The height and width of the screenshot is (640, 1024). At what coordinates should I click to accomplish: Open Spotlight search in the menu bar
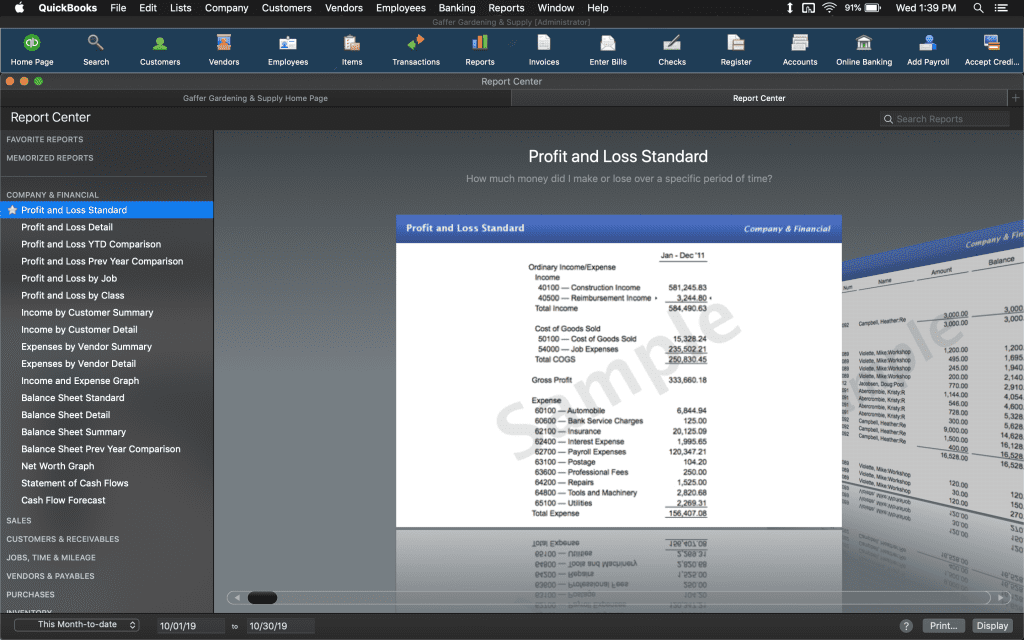(x=978, y=8)
